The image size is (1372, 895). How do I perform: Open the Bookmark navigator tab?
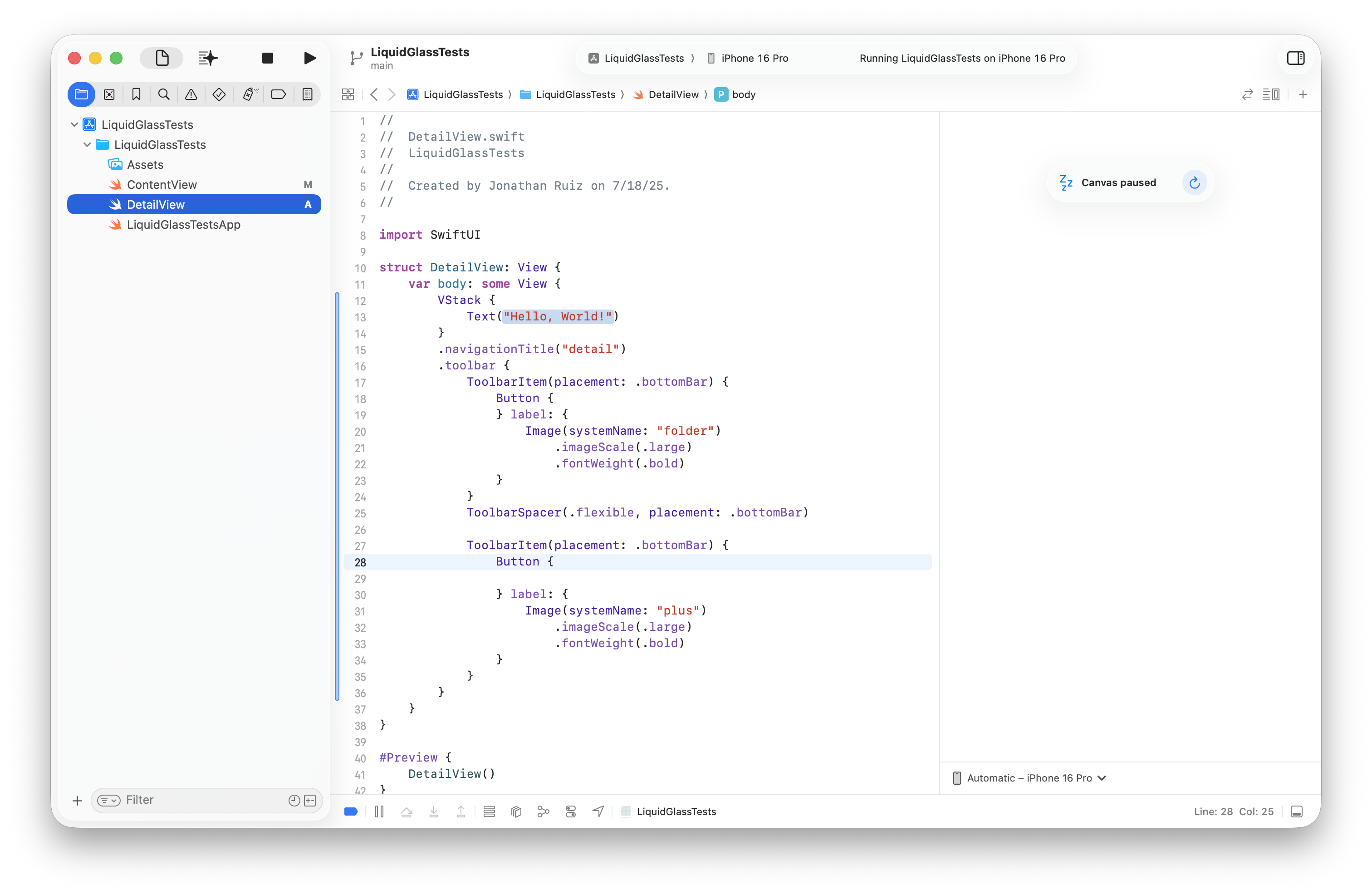click(x=136, y=94)
